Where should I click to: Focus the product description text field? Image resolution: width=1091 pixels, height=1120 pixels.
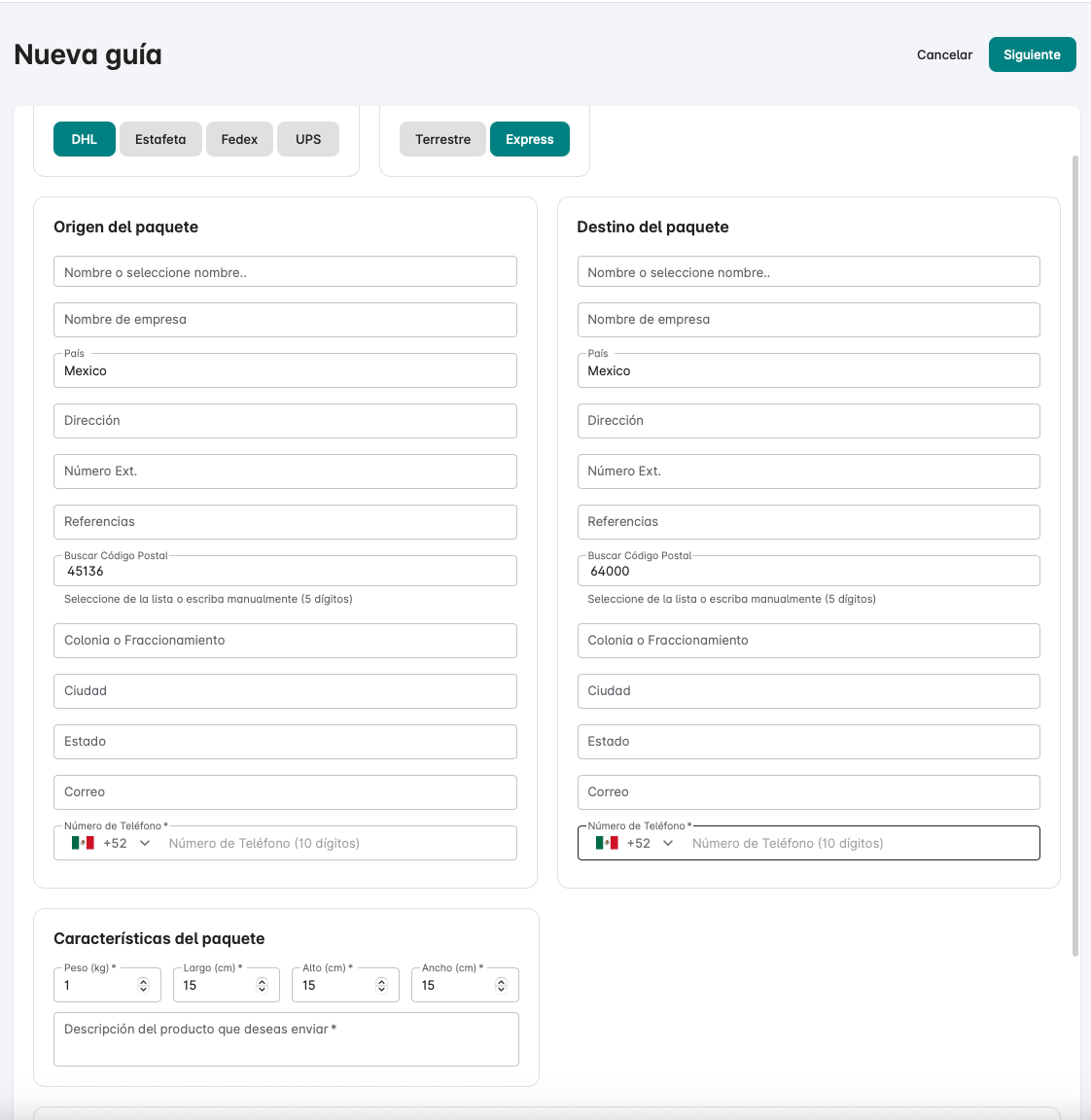[286, 1040]
